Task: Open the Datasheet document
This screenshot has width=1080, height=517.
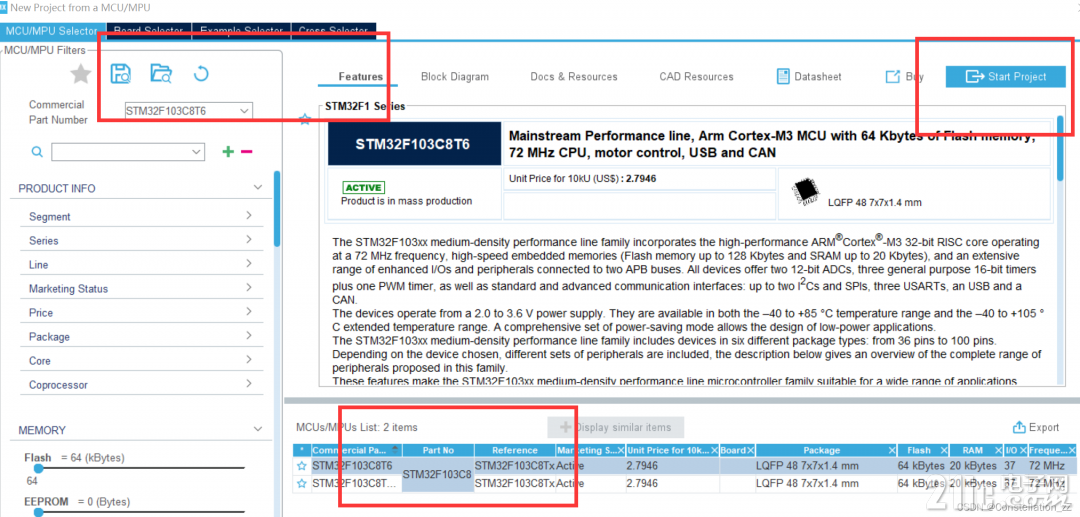Action: click(x=809, y=76)
